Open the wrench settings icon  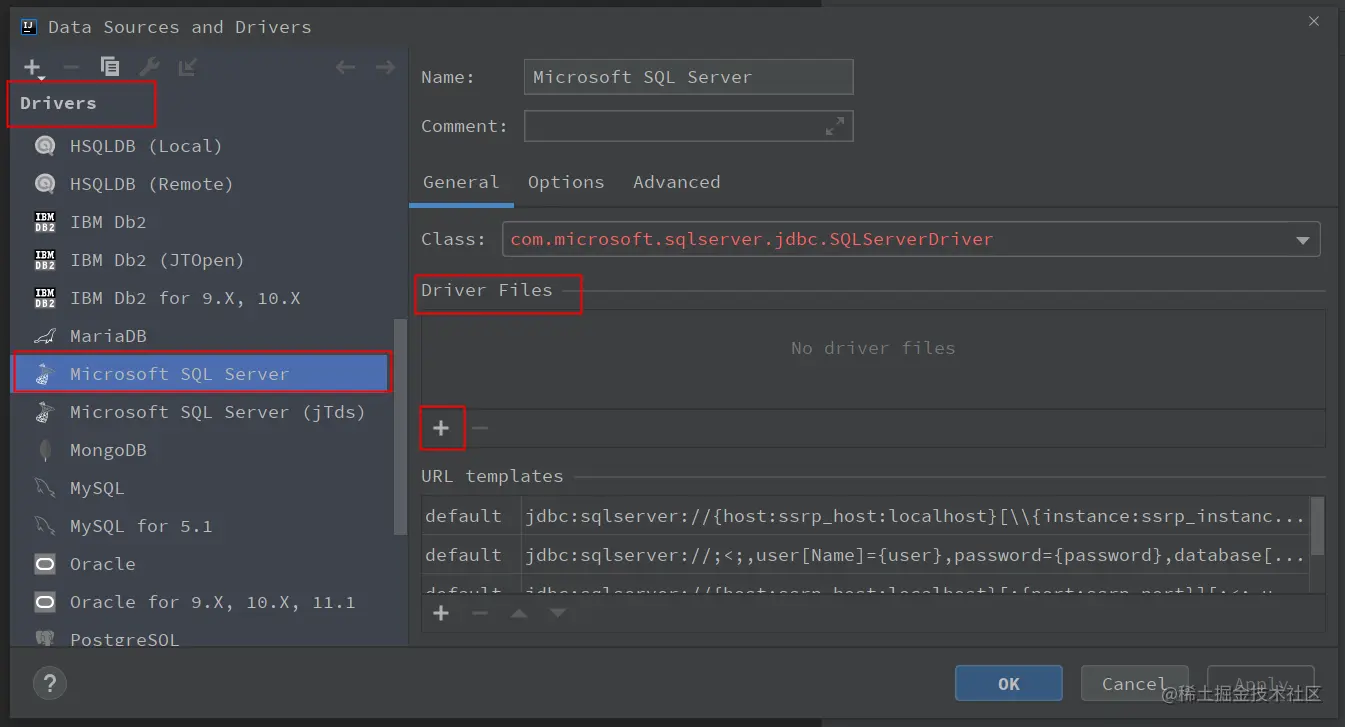coord(149,68)
